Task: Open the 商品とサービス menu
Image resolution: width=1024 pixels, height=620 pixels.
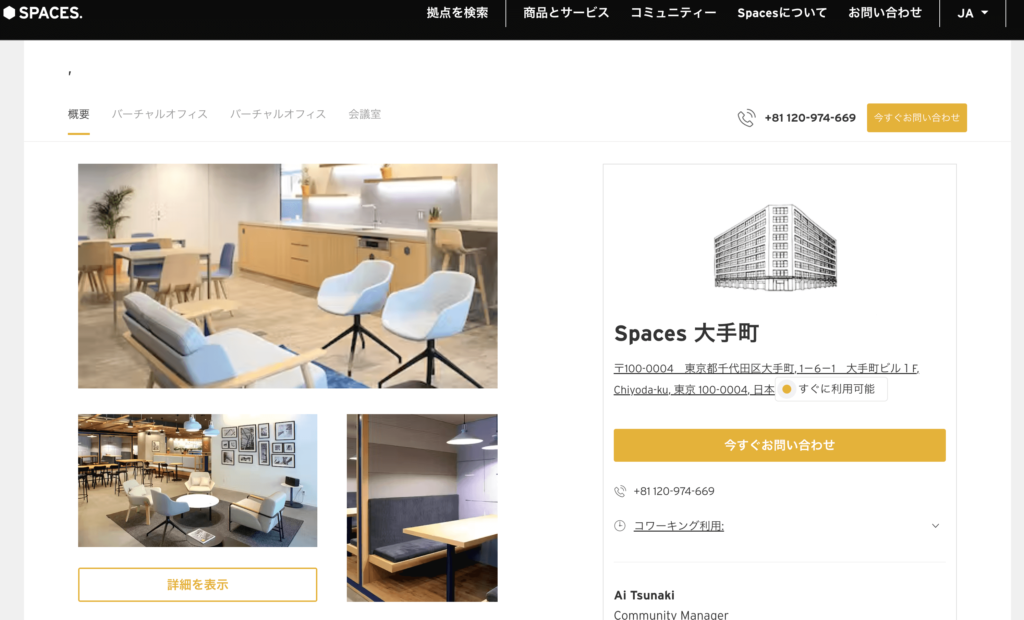Action: (566, 13)
